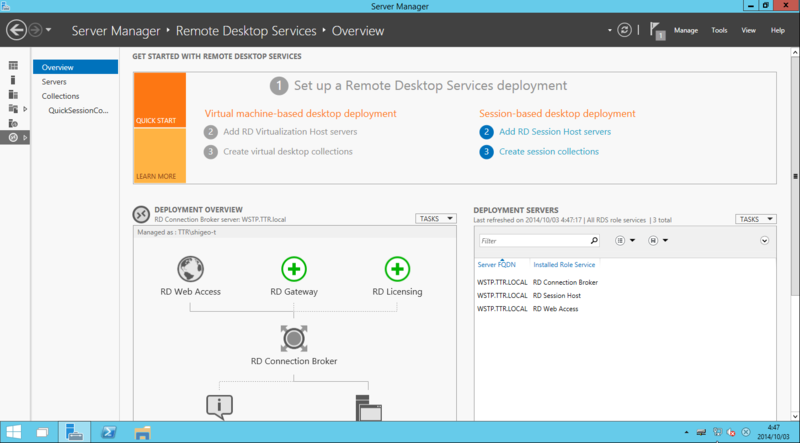Click the server window icon in deployment diagram
Image resolution: width=800 pixels, height=443 pixels.
tap(368, 408)
